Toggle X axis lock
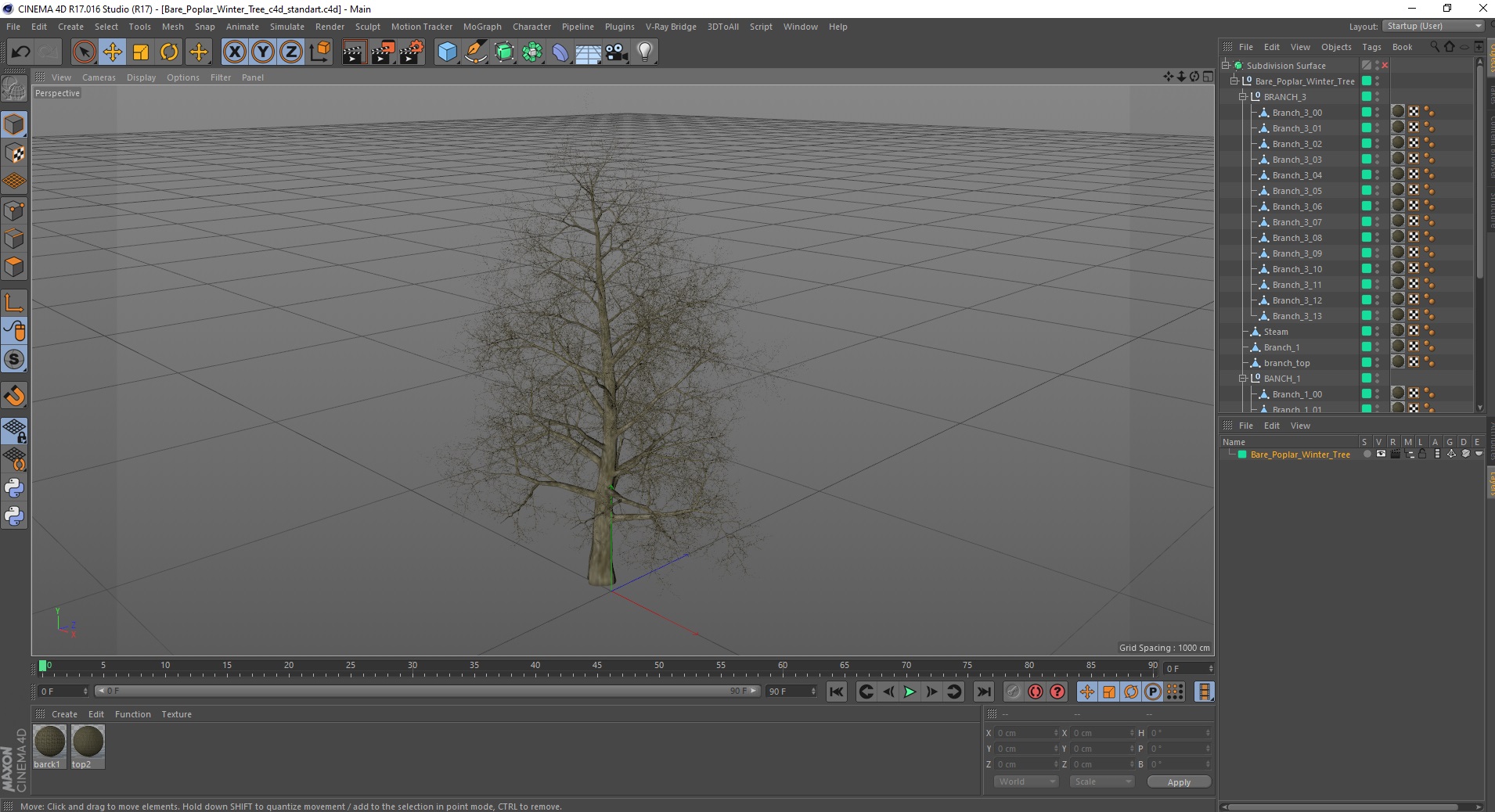Viewport: 1495px width, 812px height. click(234, 52)
